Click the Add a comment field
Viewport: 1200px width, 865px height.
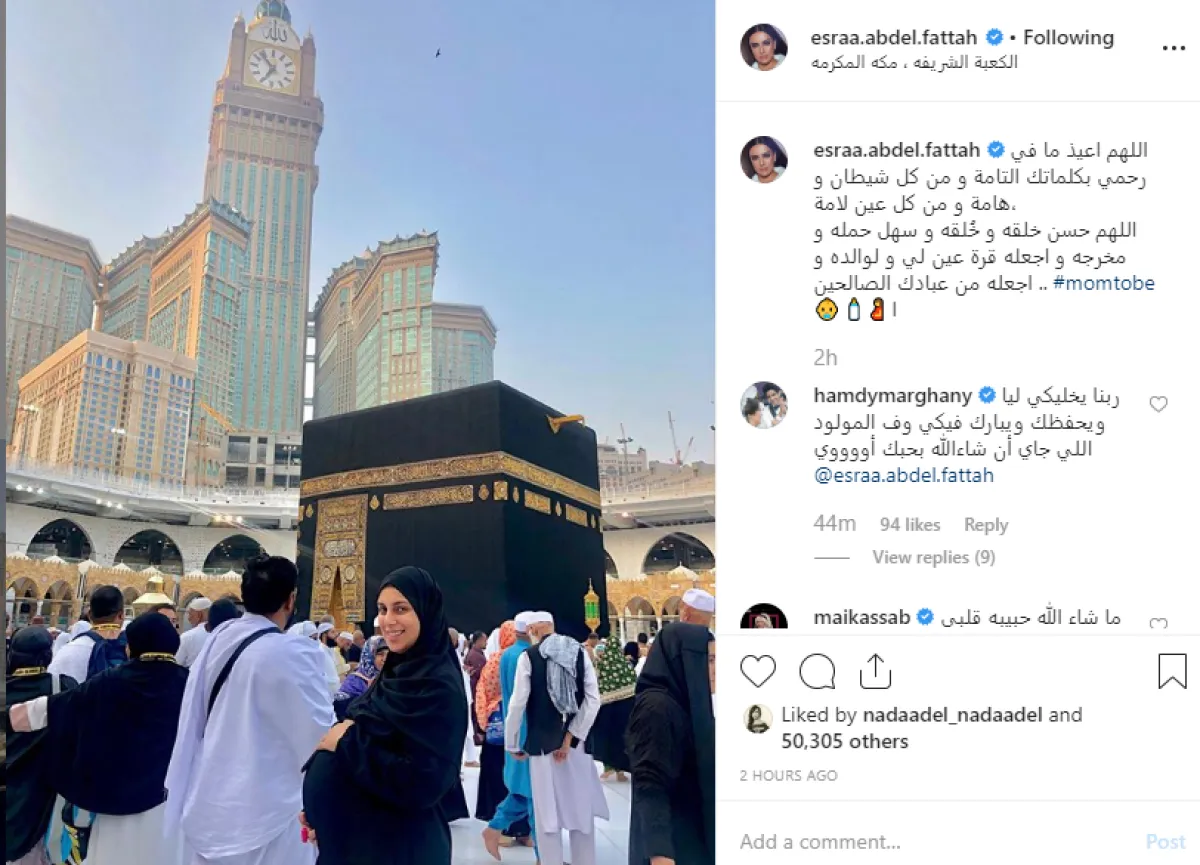[930, 841]
